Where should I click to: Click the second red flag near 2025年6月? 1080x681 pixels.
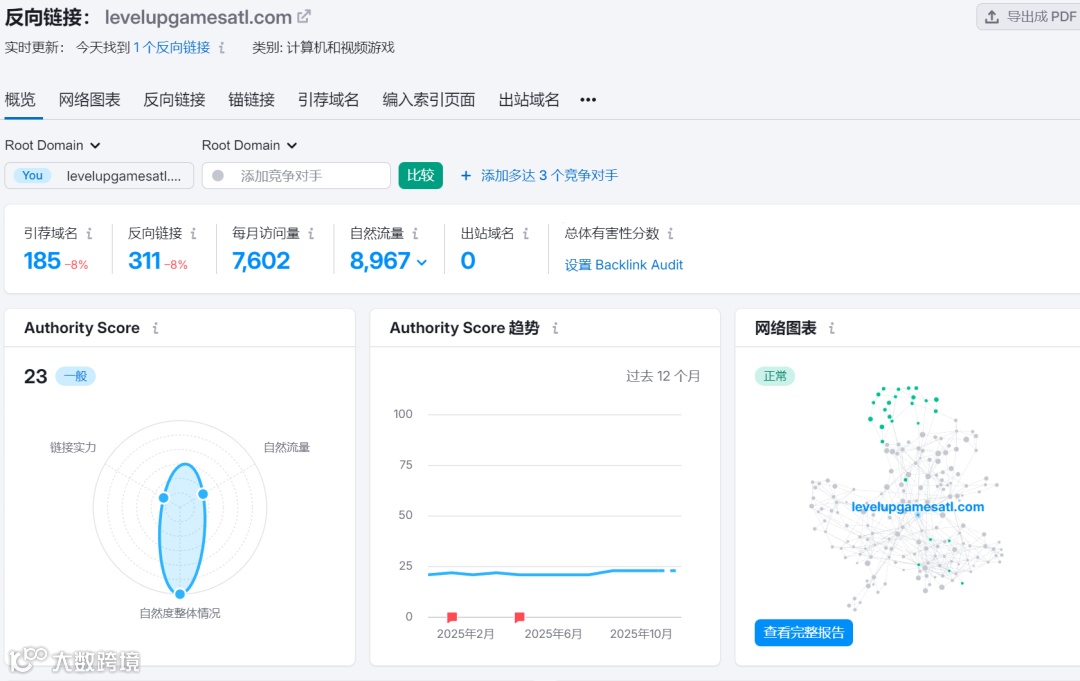coord(519,616)
